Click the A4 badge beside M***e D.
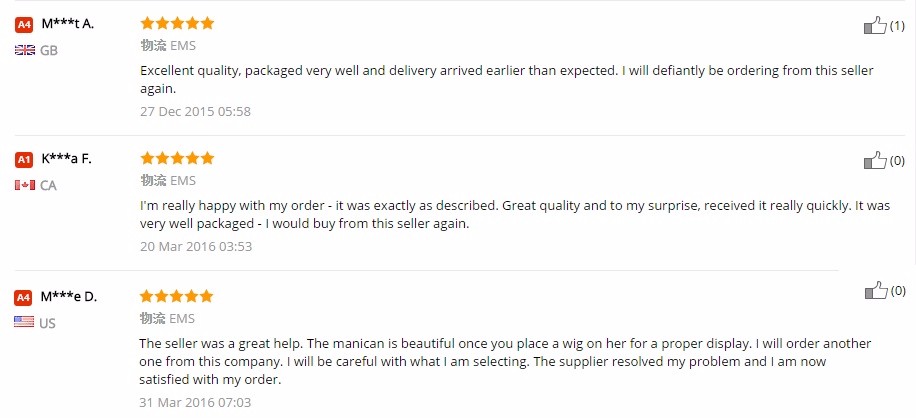 point(25,297)
